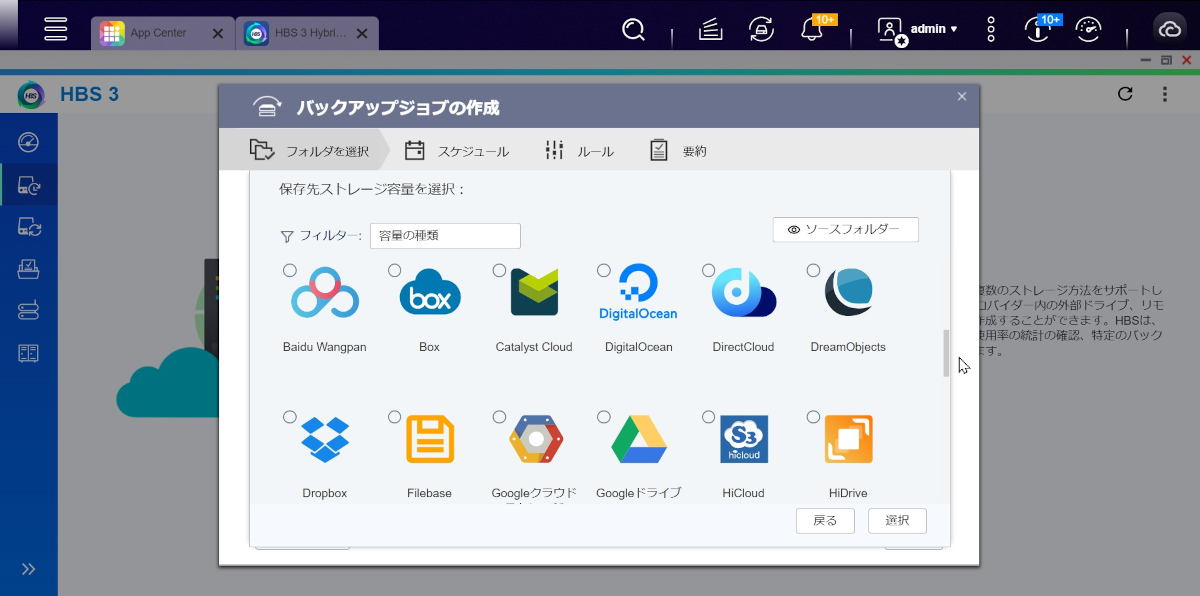
Task: Click the 戻る button
Action: click(825, 521)
